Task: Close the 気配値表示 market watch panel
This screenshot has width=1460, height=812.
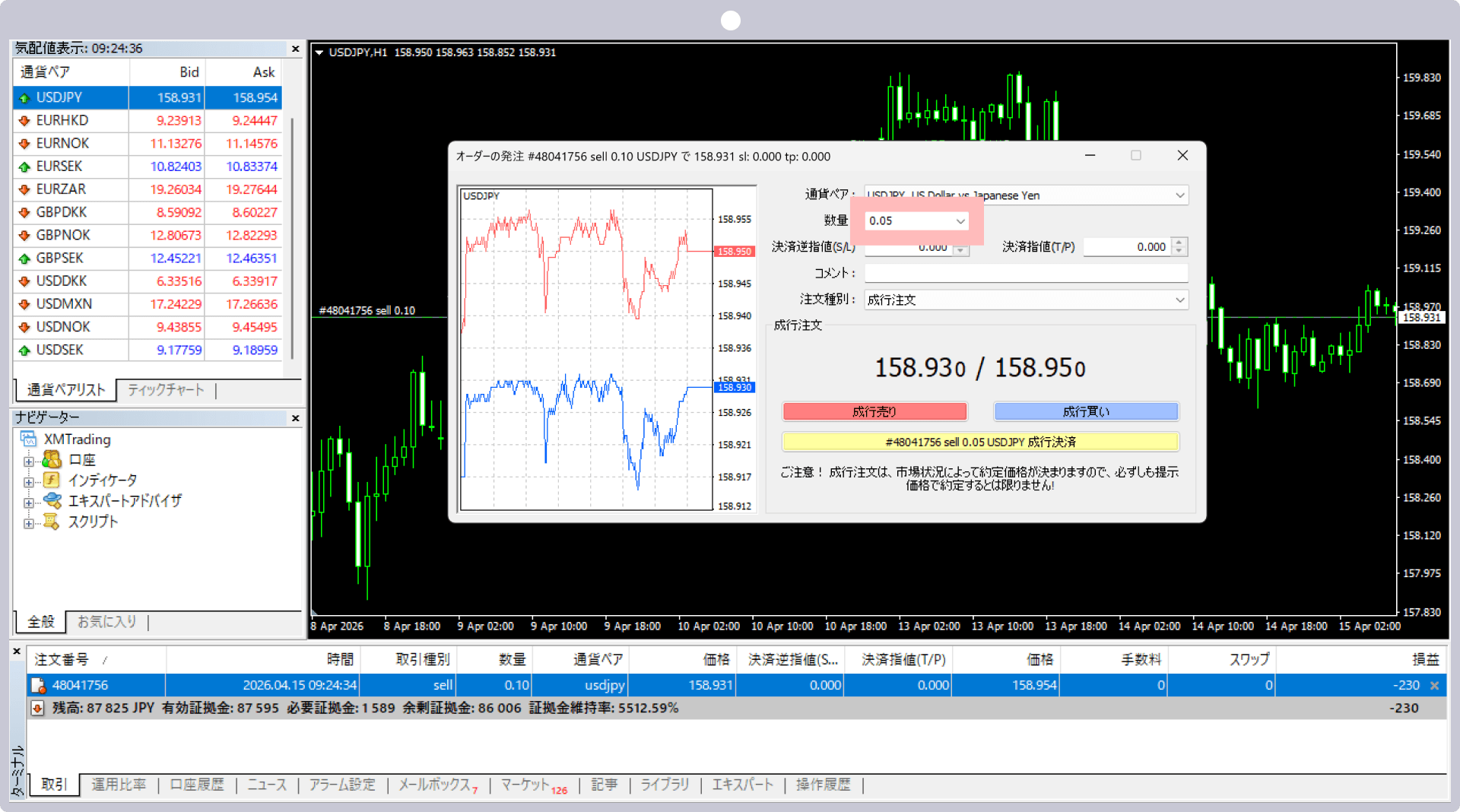Action: pyautogui.click(x=296, y=49)
